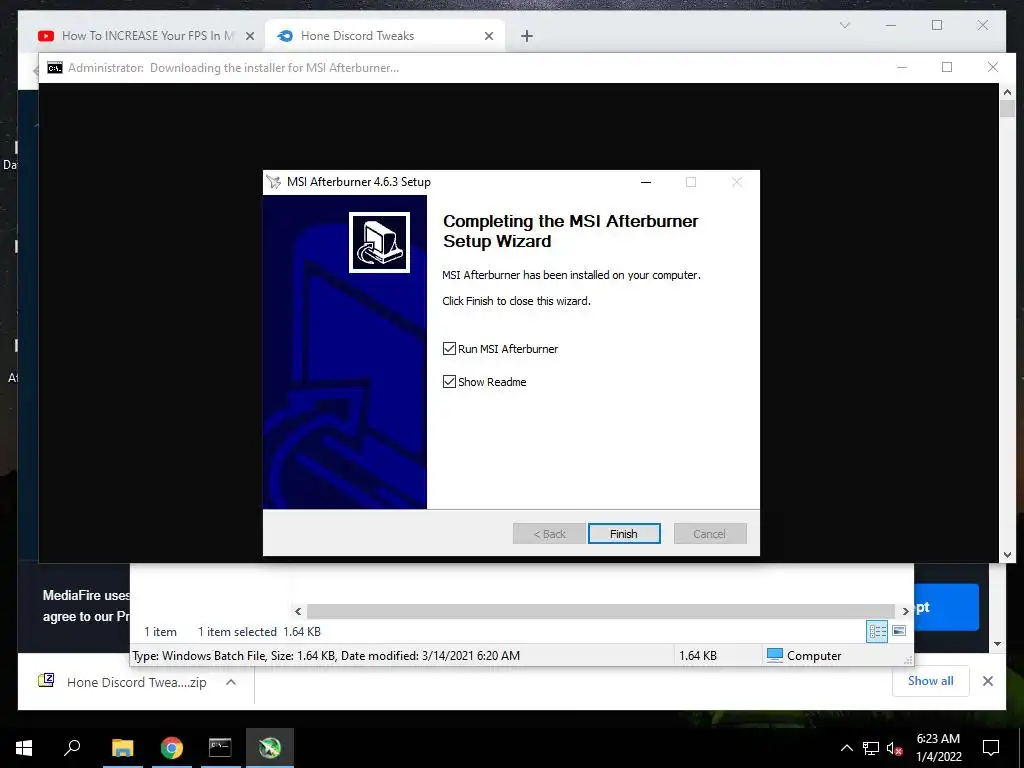The width and height of the screenshot is (1024, 768).
Task: Click File Explorer horizontal scroll right arrow
Action: click(x=905, y=611)
